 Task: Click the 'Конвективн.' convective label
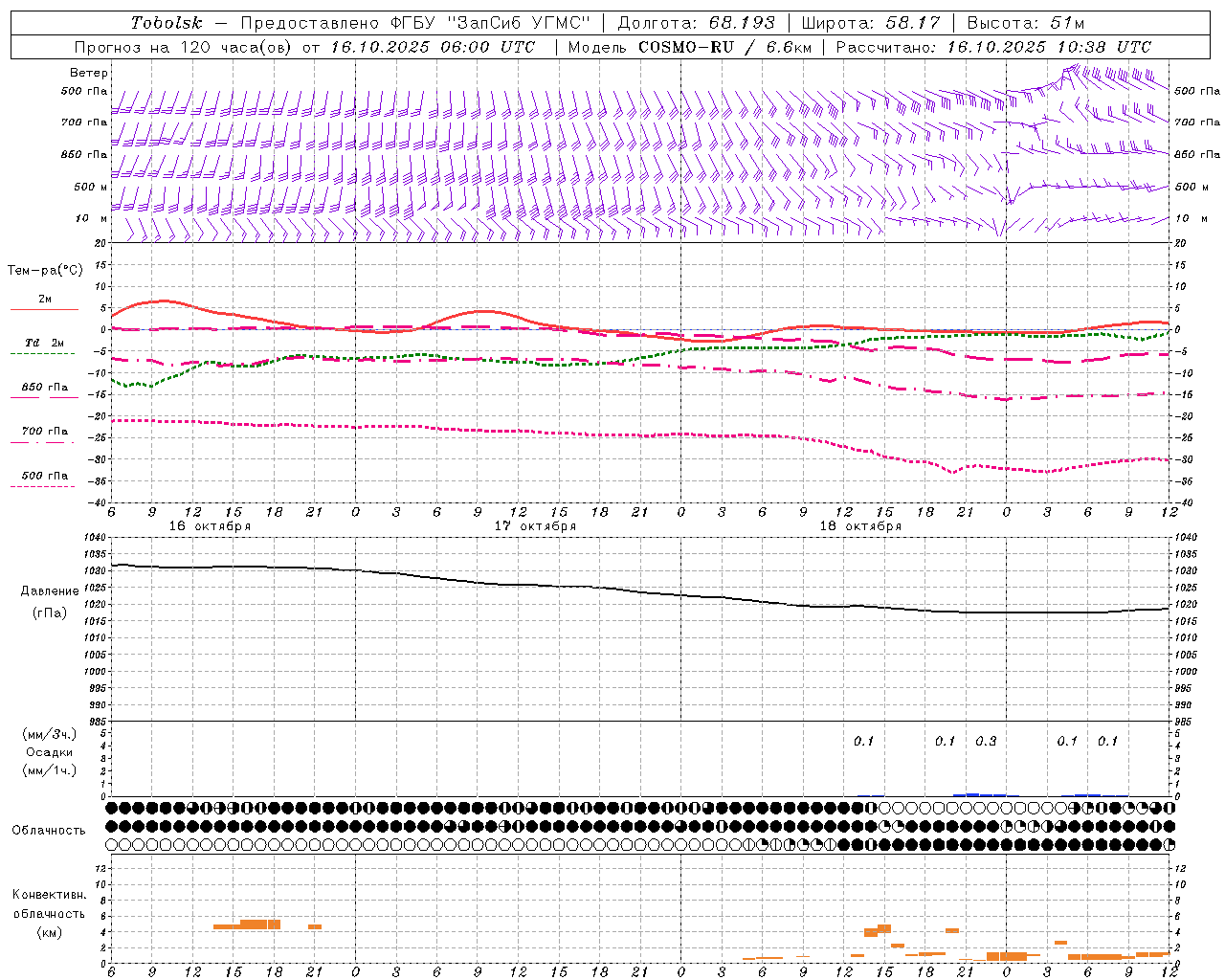point(49,895)
